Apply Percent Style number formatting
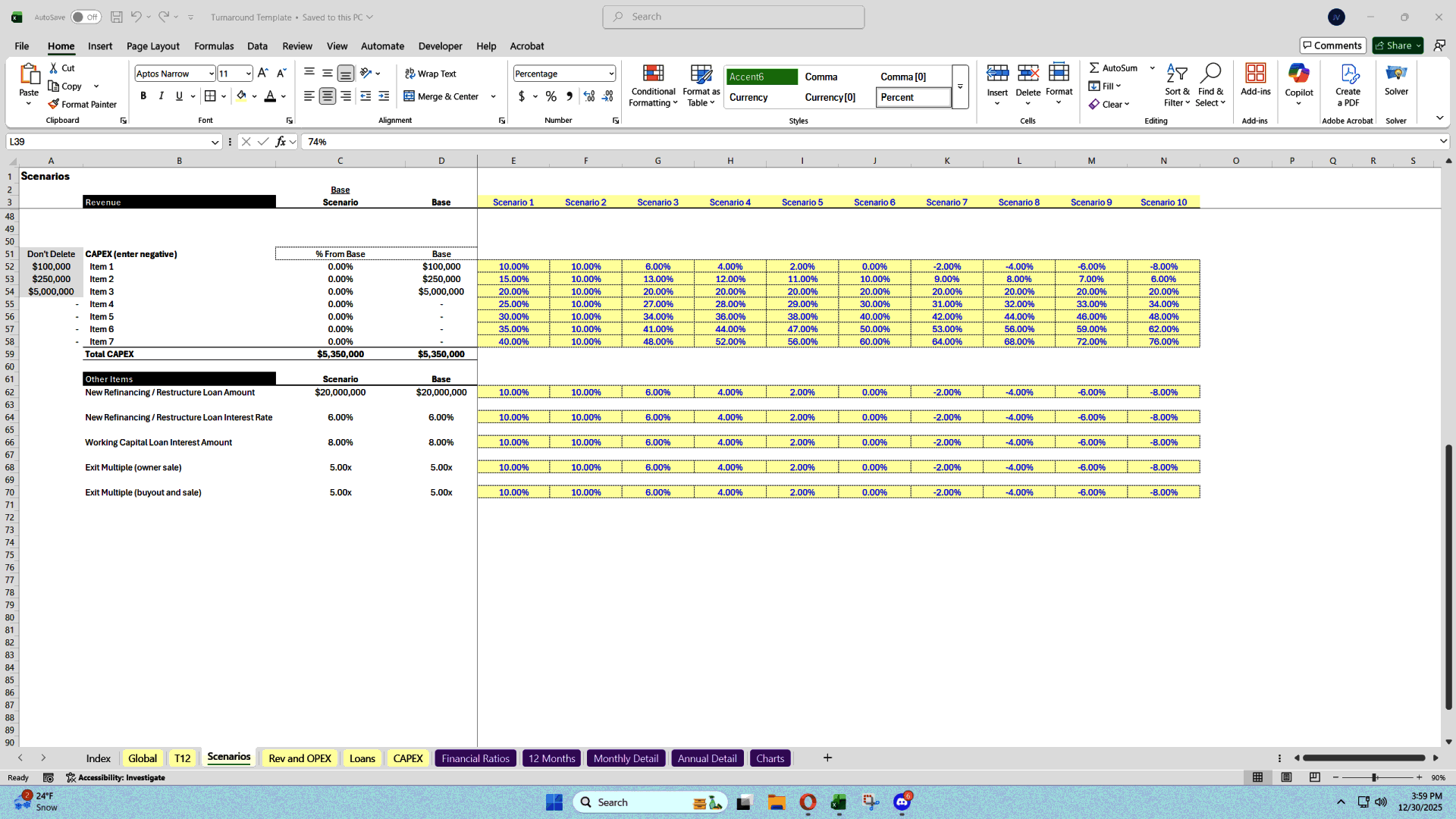 pos(551,96)
